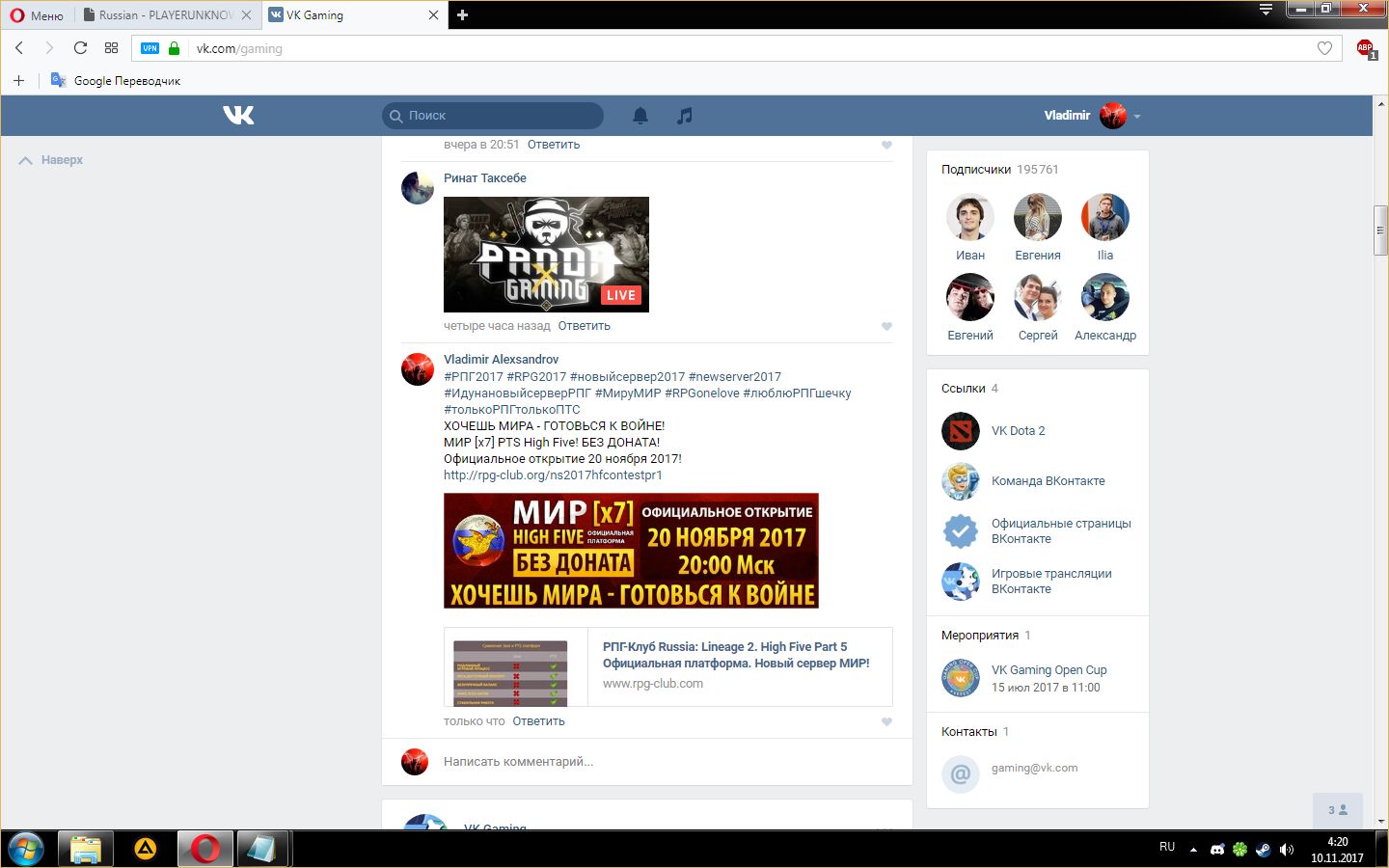This screenshot has width=1389, height=868.
Task: Open the rpg-club.org contest link
Action: [553, 475]
